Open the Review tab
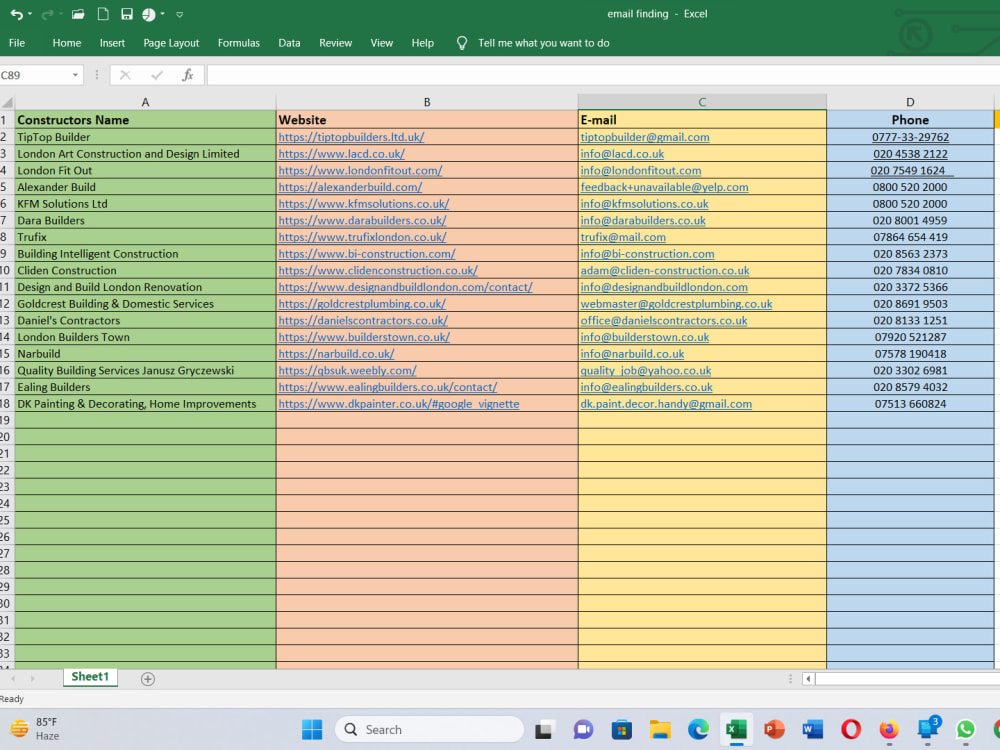Image resolution: width=1000 pixels, height=750 pixels. (x=335, y=43)
